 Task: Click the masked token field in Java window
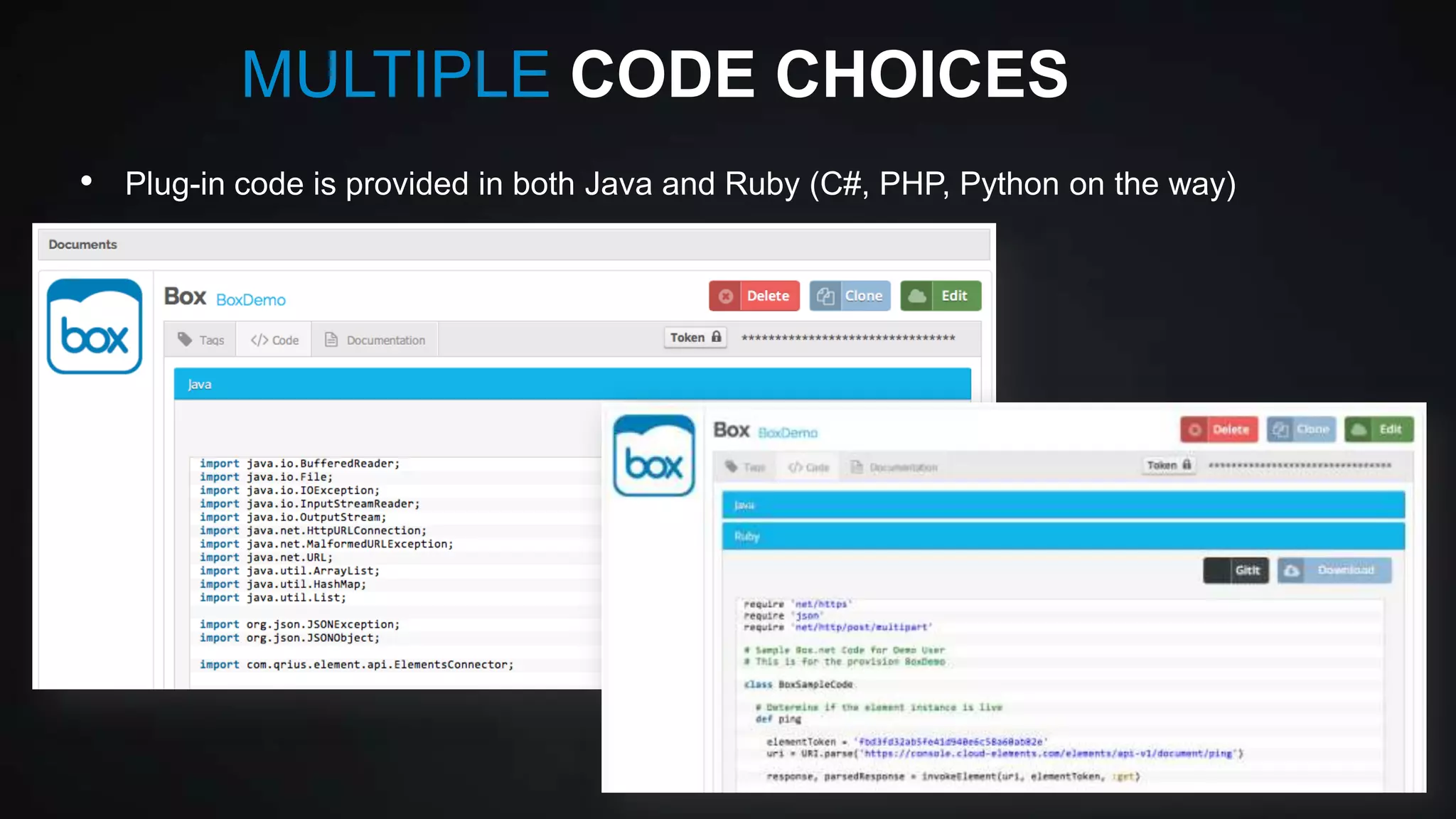[848, 338]
